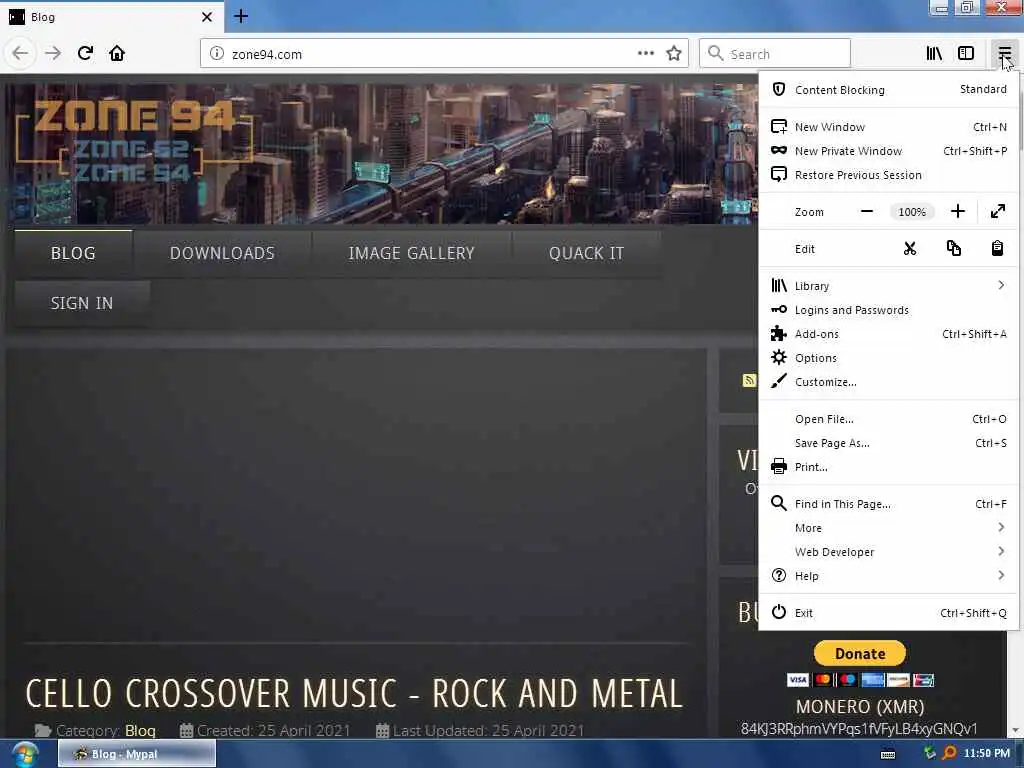
Task: Show site information icon in address bar
Action: point(217,54)
